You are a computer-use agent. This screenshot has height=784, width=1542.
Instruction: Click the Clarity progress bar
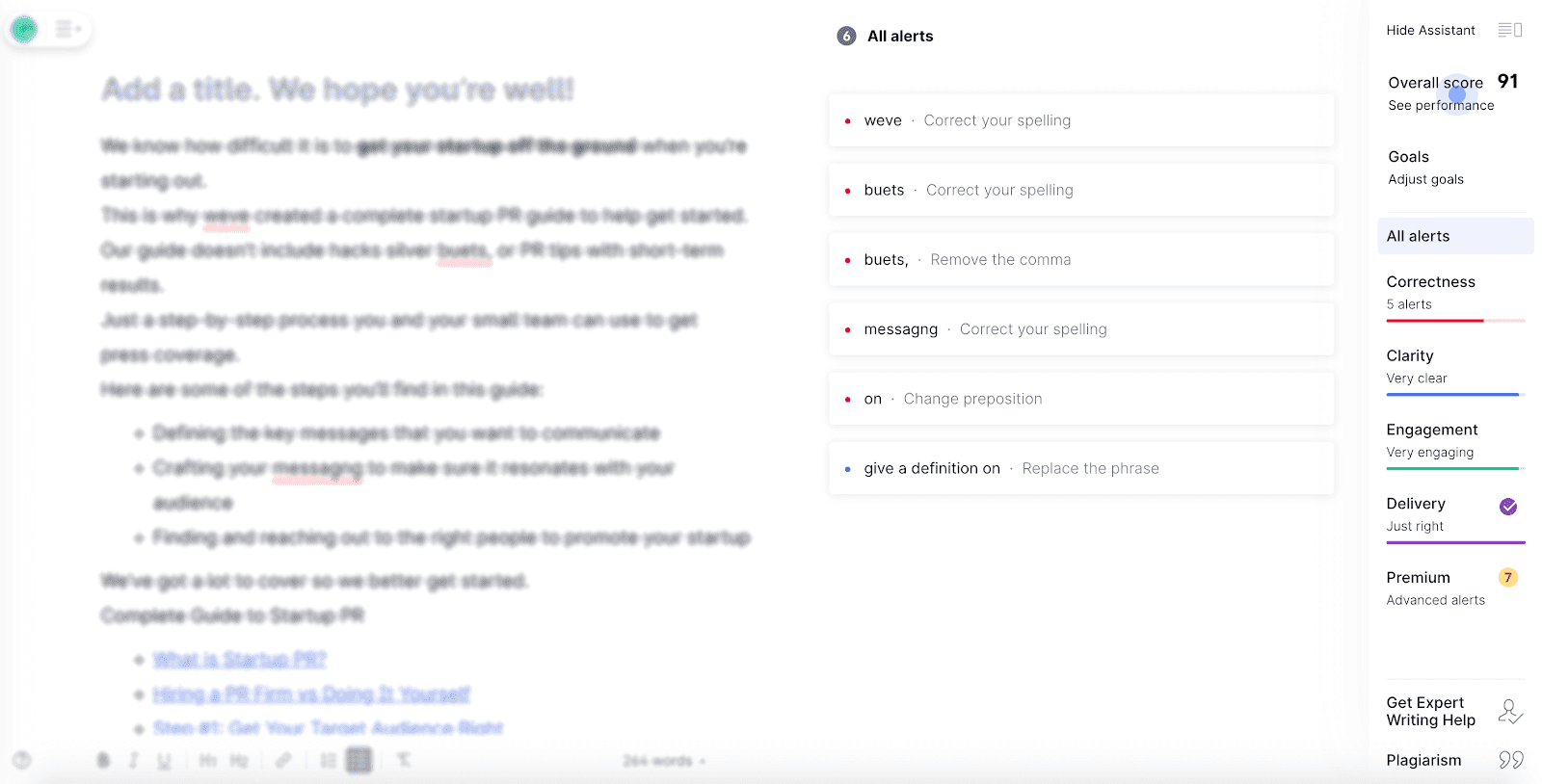pyautogui.click(x=1455, y=394)
